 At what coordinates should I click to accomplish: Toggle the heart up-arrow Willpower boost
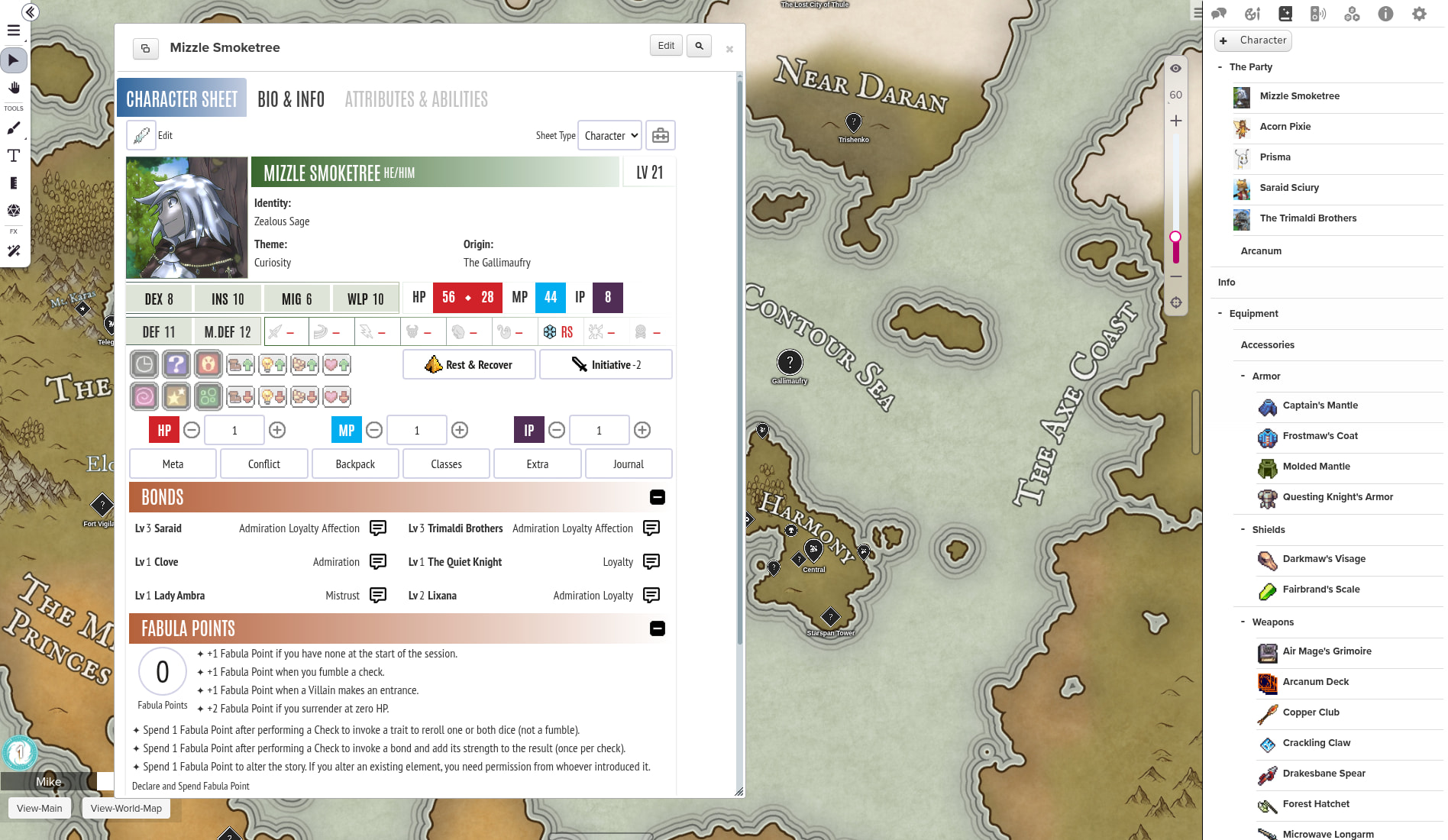[x=337, y=364]
